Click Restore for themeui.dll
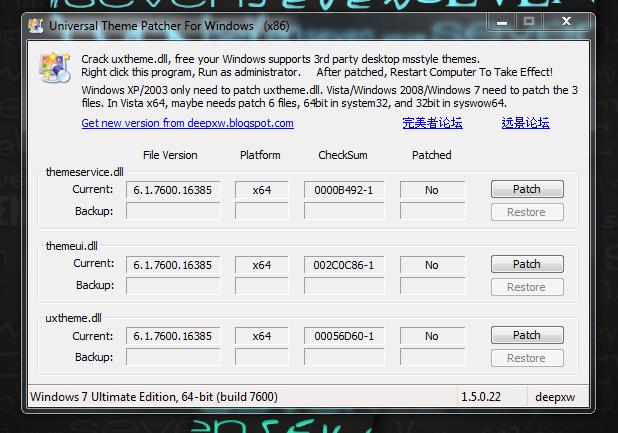 (x=527, y=287)
